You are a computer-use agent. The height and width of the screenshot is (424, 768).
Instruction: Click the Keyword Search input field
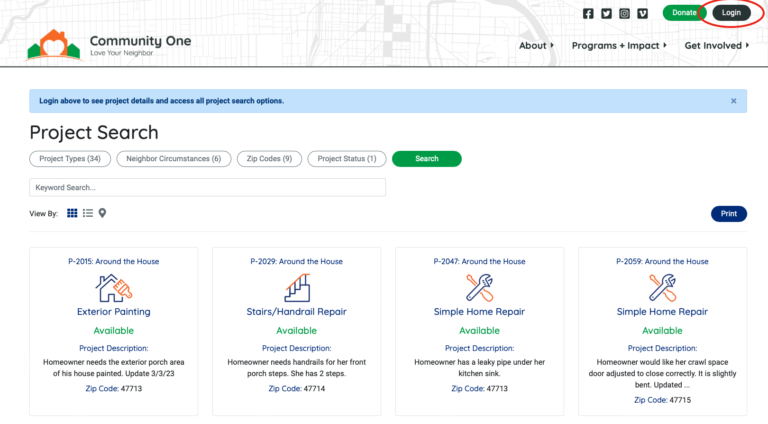(x=207, y=187)
